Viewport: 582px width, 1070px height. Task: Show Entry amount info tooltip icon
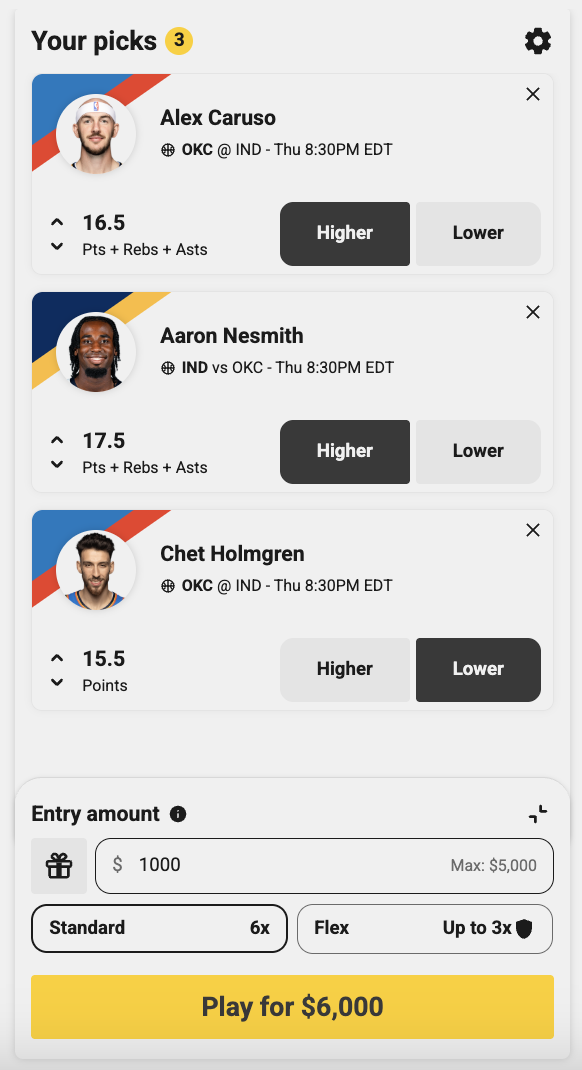178,814
